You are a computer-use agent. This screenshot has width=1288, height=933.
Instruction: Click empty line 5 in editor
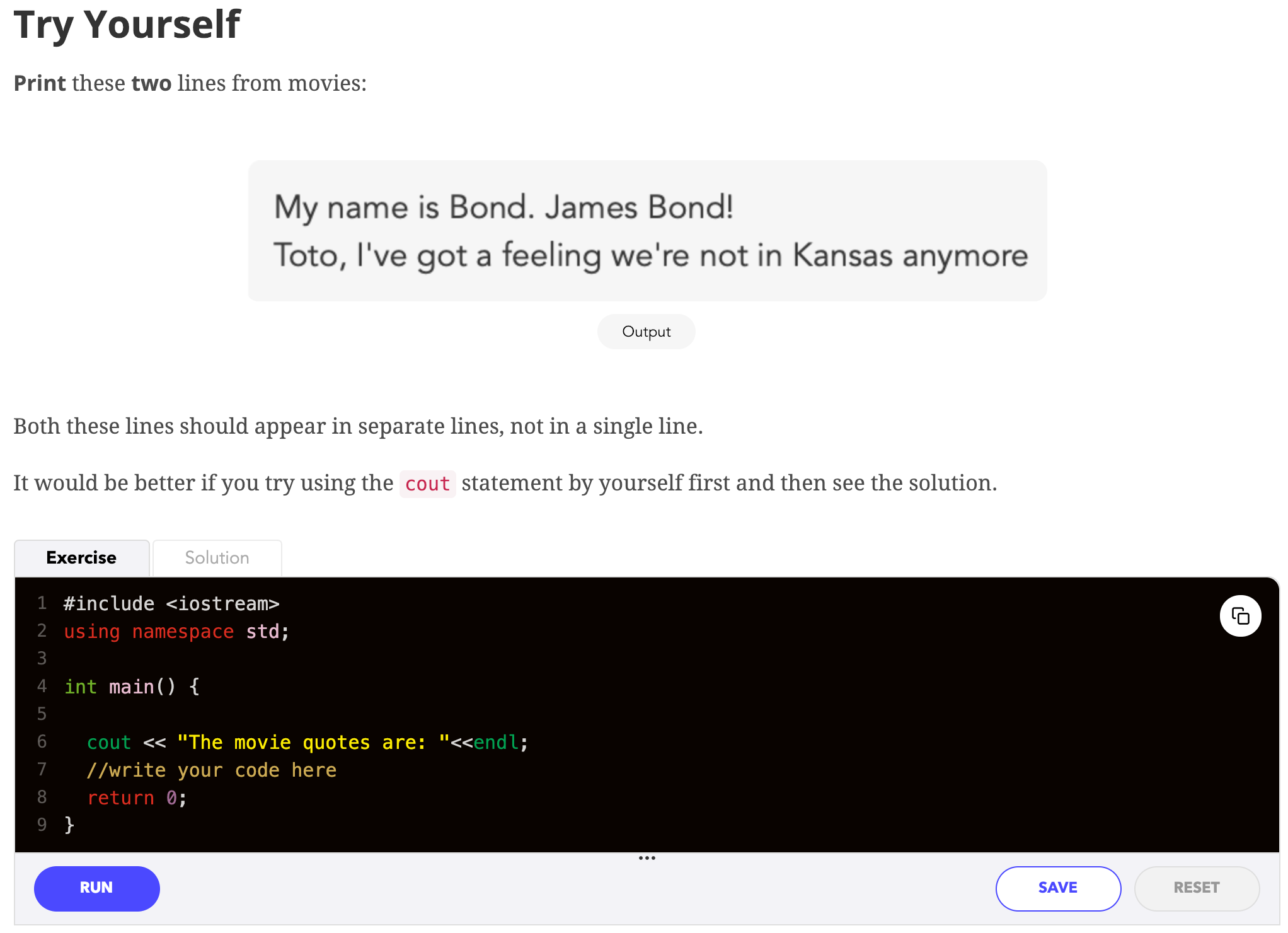click(252, 714)
